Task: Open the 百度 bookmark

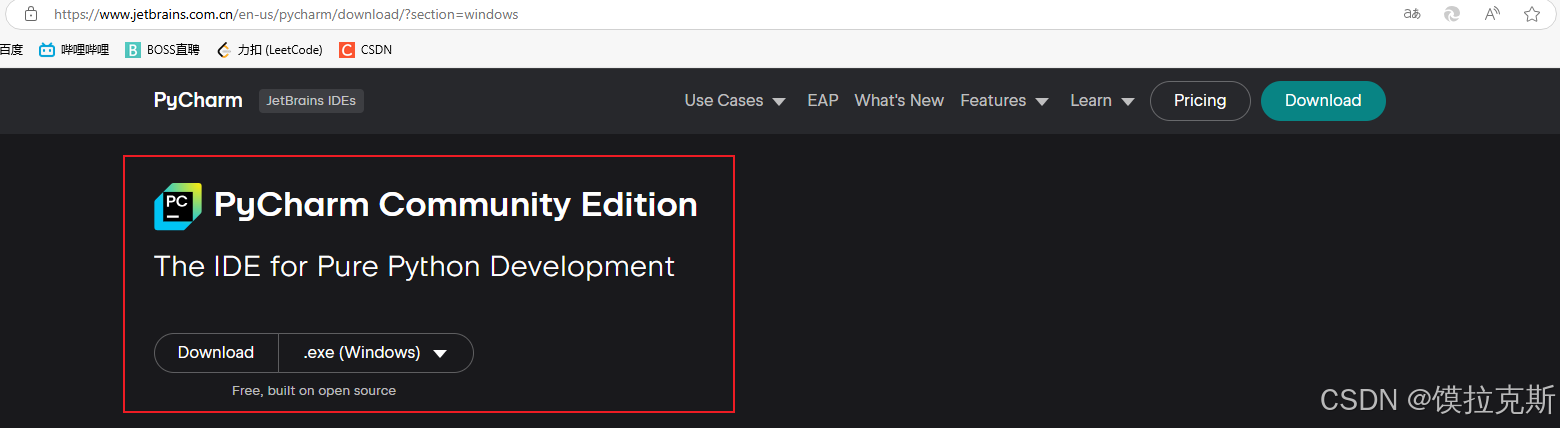Action: pyautogui.click(x=11, y=49)
